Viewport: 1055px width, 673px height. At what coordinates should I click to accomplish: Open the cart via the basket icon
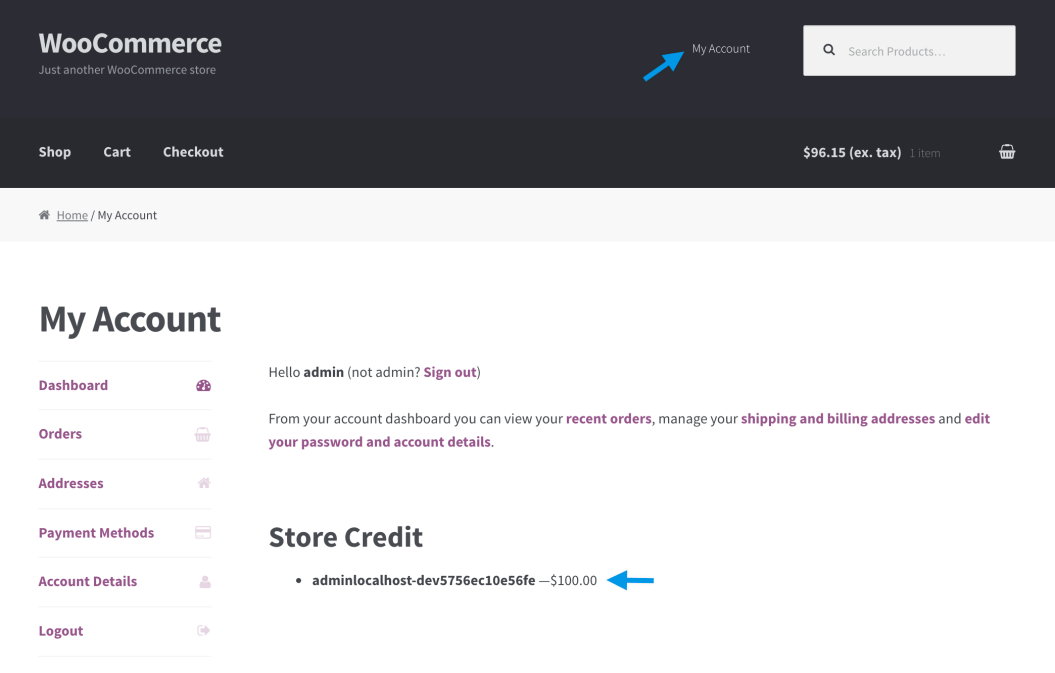click(1007, 151)
